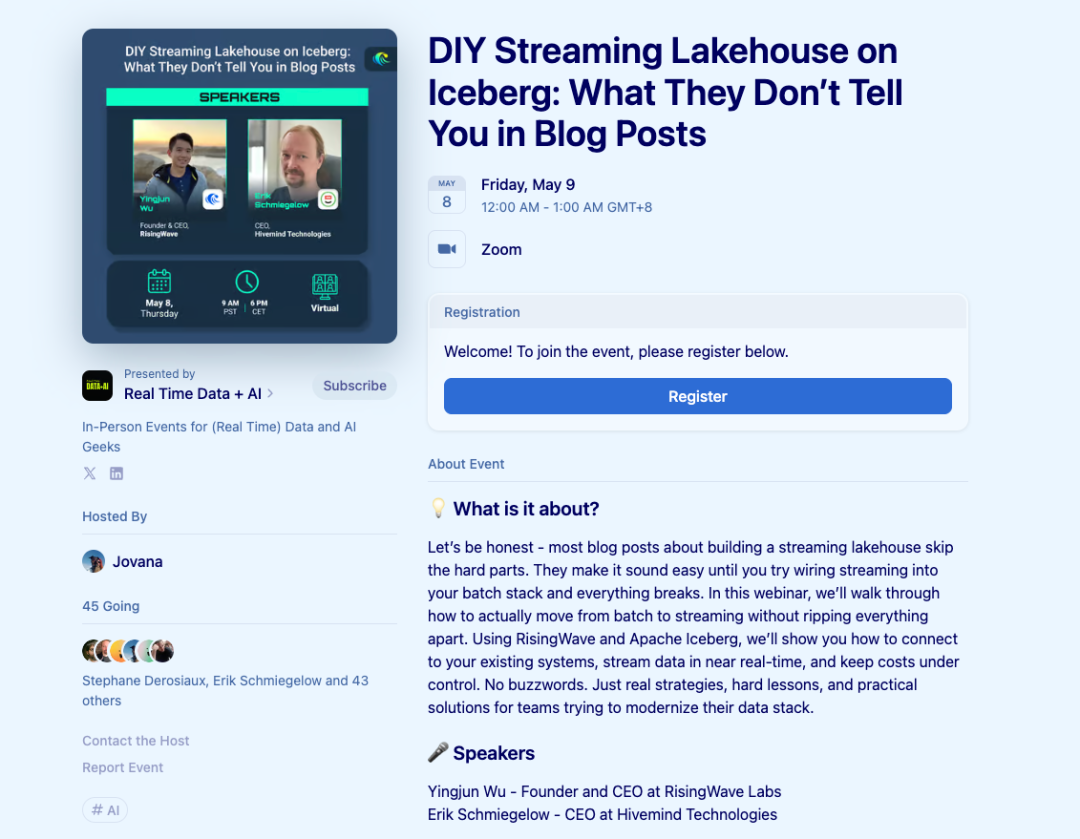
Task: Open the Real Time Data + AI presenter link
Action: tap(193, 393)
